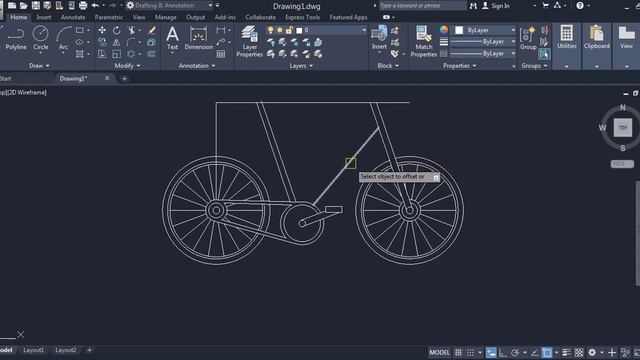The image size is (640, 360).
Task: Click the Sign In button
Action: [496, 6]
